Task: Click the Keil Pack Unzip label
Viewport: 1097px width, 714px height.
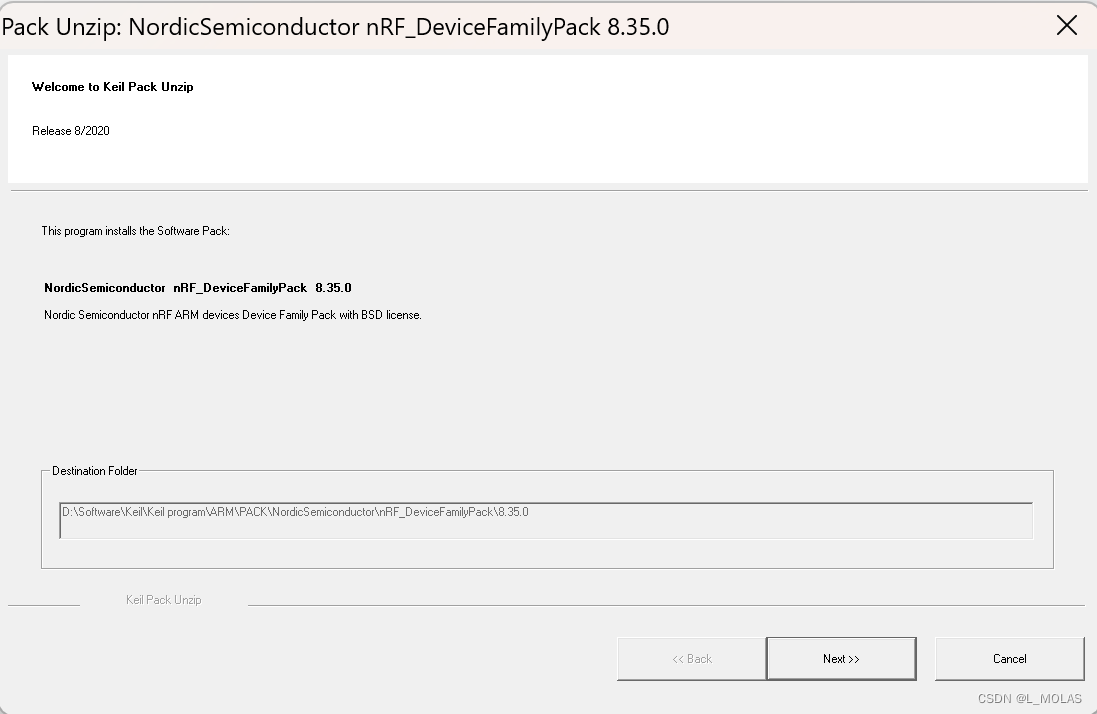Action: (x=163, y=600)
